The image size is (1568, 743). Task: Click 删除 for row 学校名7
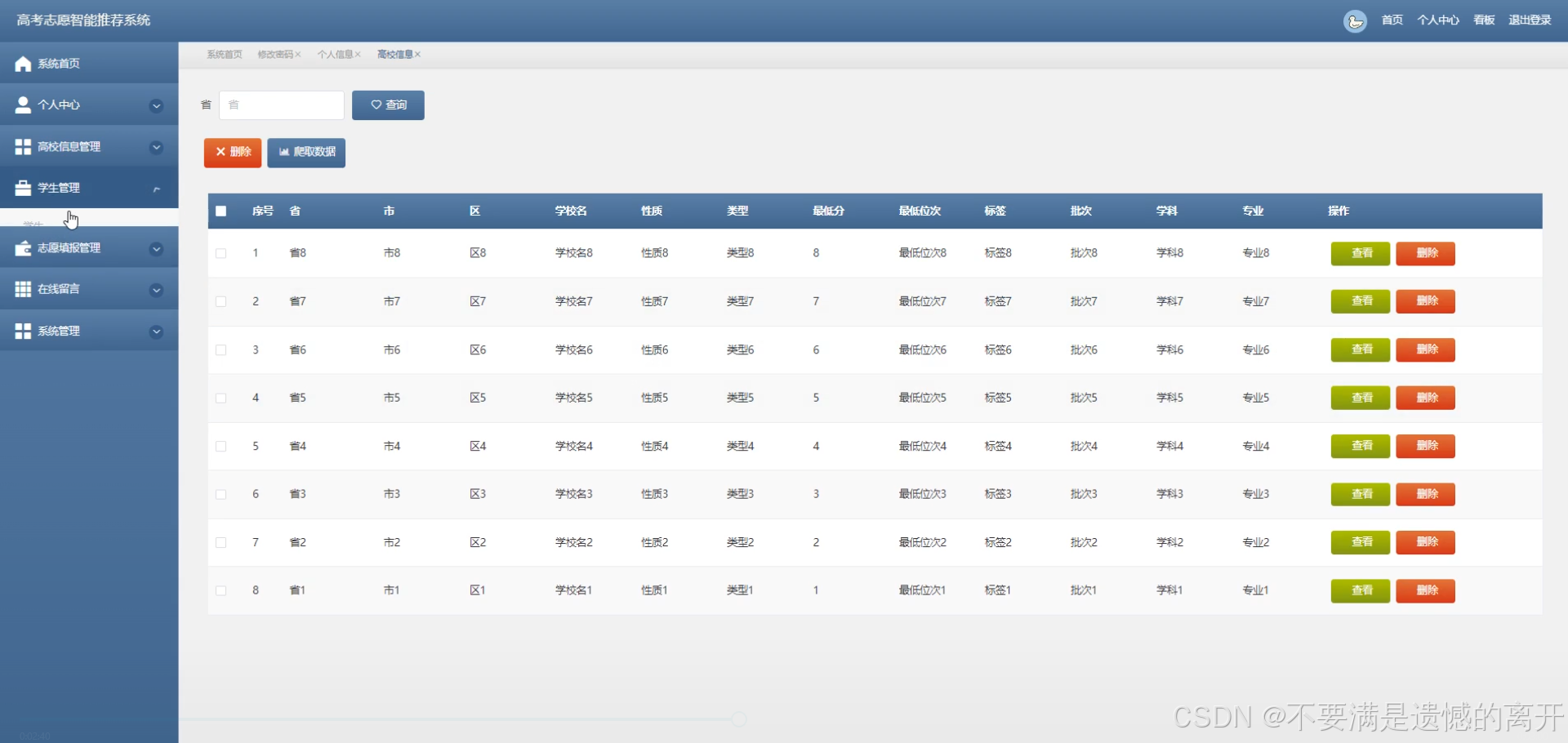[1426, 301]
